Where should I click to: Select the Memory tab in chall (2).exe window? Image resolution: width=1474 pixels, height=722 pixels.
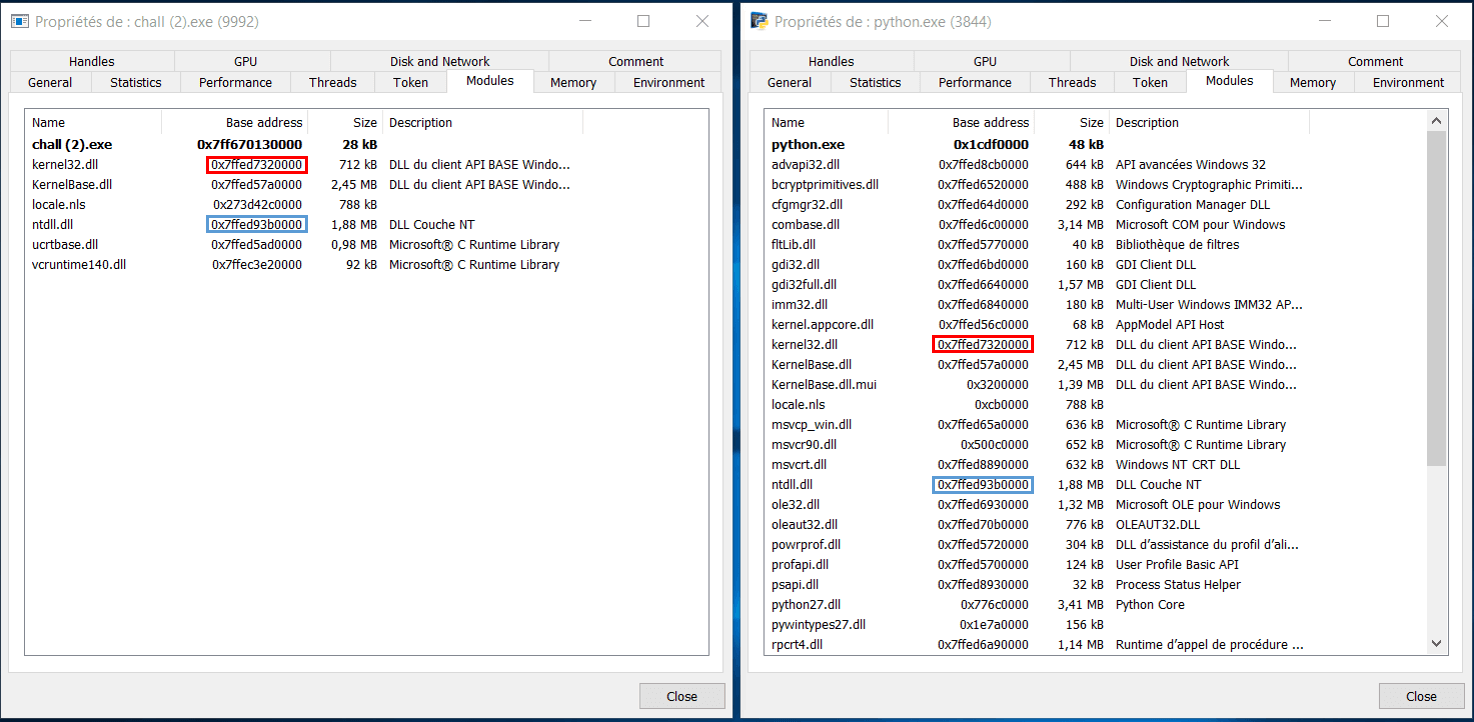coord(573,82)
